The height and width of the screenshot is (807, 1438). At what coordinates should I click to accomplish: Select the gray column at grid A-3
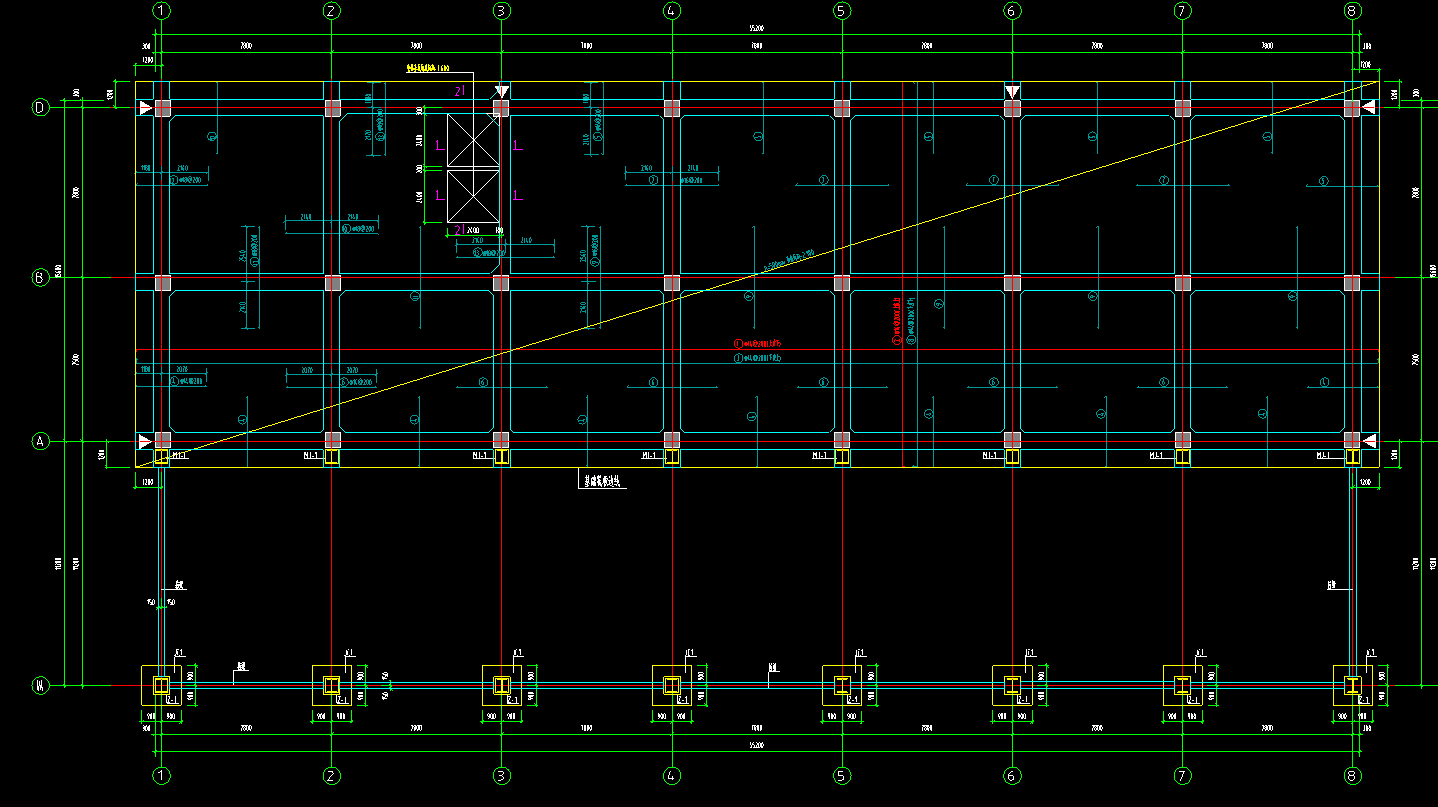pyautogui.click(x=502, y=440)
